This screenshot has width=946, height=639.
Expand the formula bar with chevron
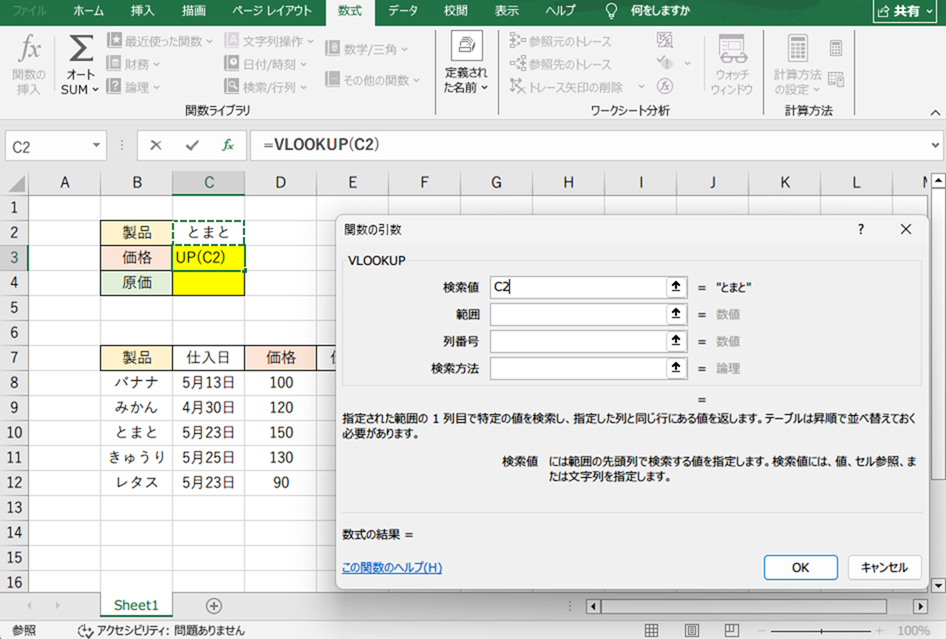pyautogui.click(x=935, y=145)
